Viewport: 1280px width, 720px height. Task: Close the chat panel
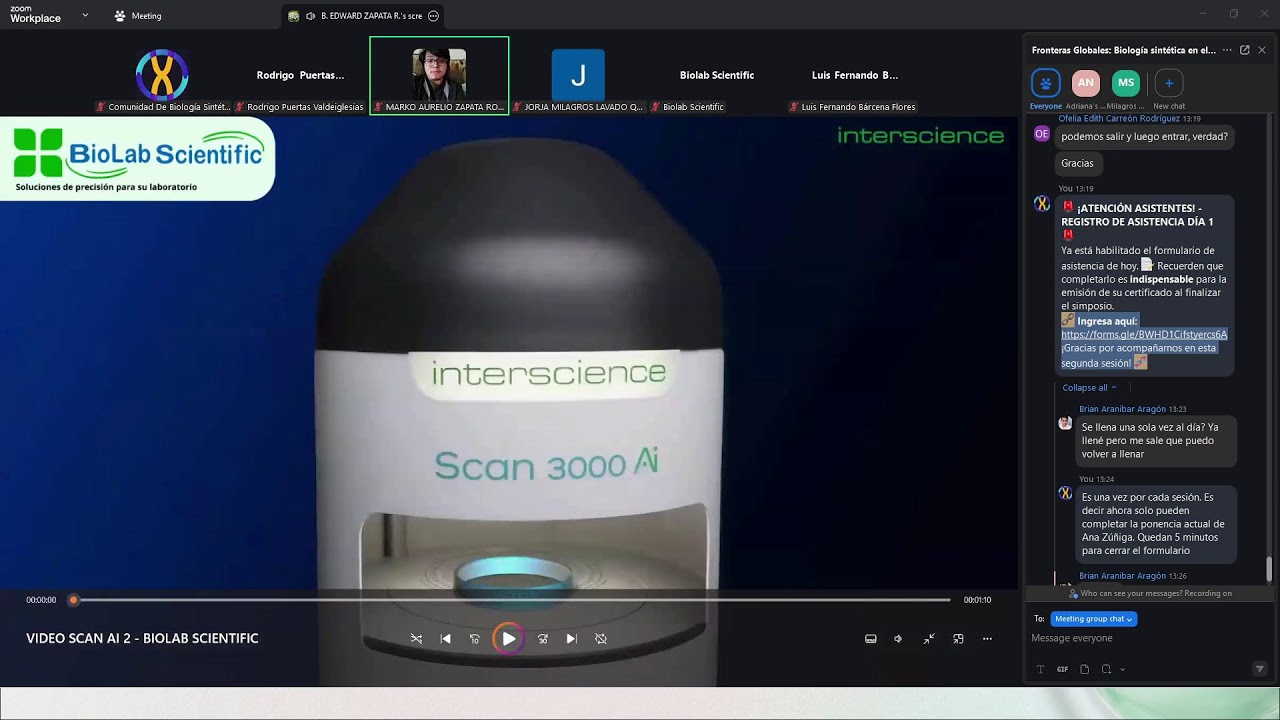pyautogui.click(x=1262, y=50)
